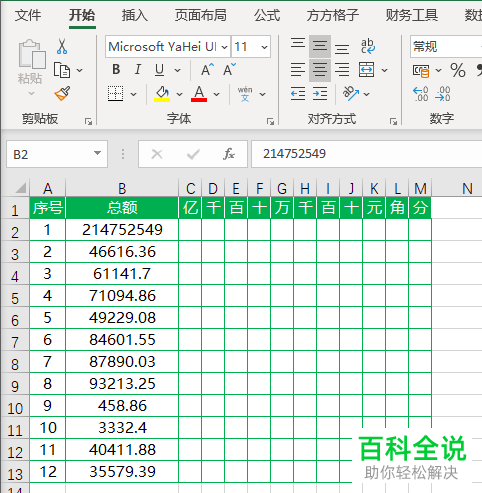Decrease decimal places
Screen dimensions: 482x493
(443, 94)
